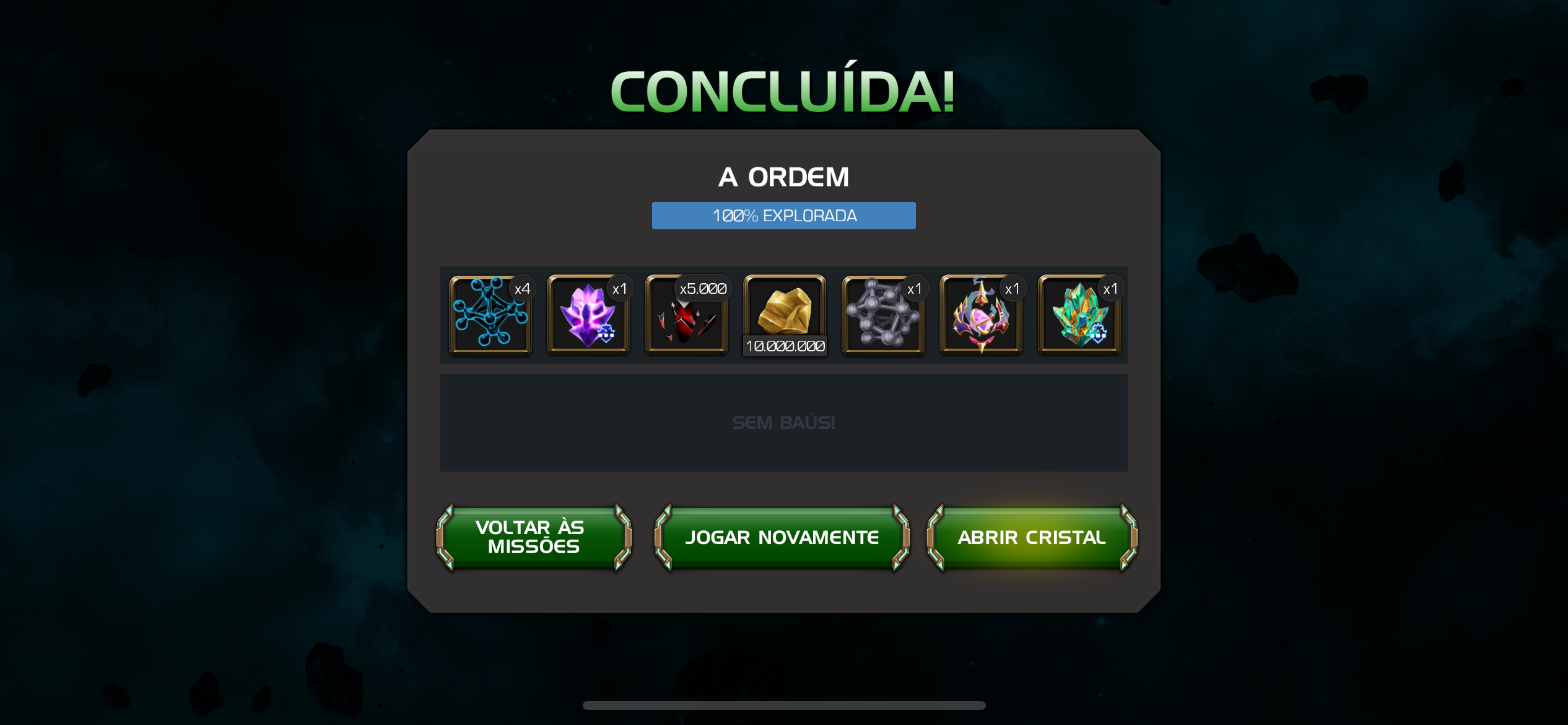This screenshot has height=725, width=1568.
Task: Inspect the red shards reward
Action: pyautogui.click(x=686, y=315)
